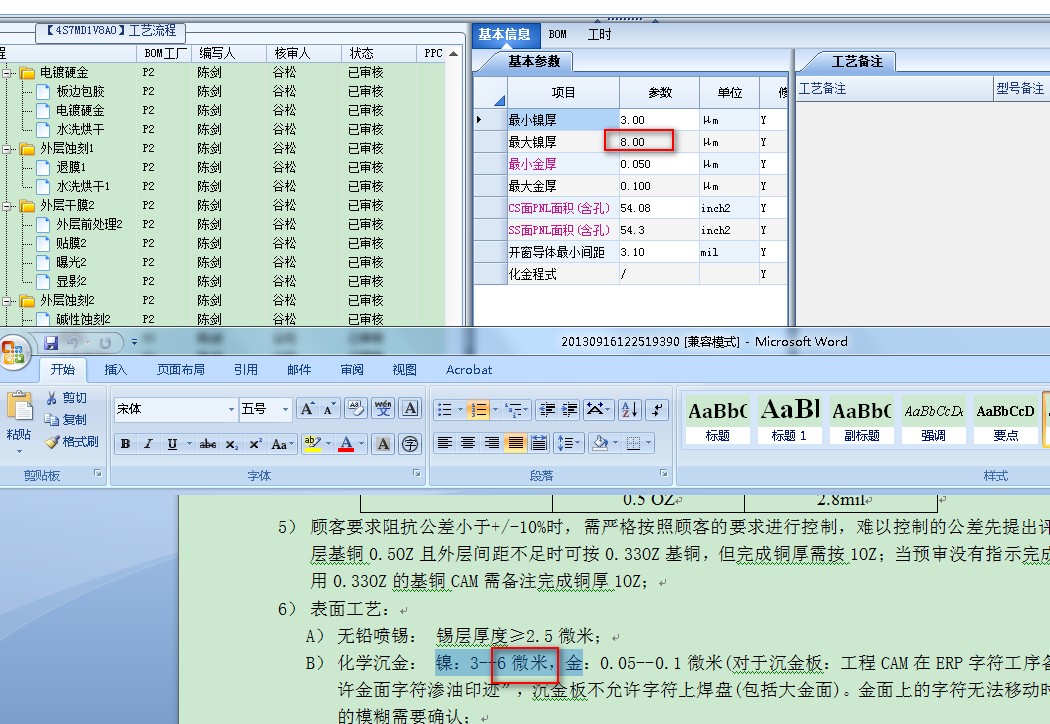Viewport: 1050px width, 724px height.
Task: Open the Change Case Aa dropdown
Action: 282,443
